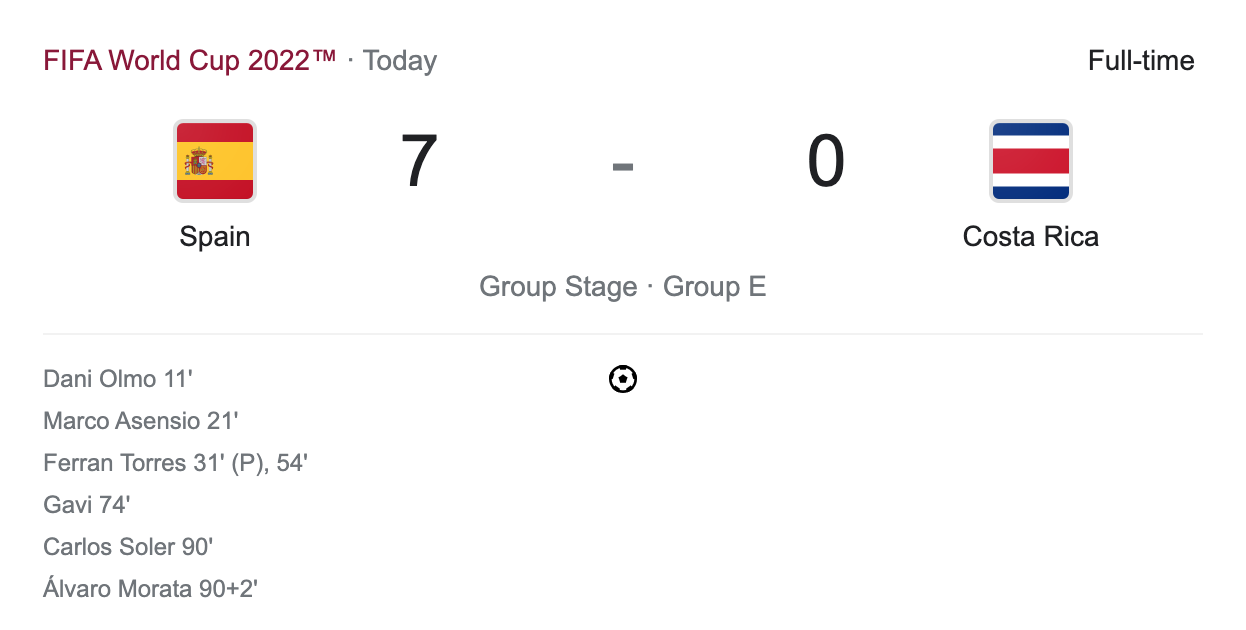Click Spain's score of 7
The image size is (1246, 630).
click(x=419, y=161)
